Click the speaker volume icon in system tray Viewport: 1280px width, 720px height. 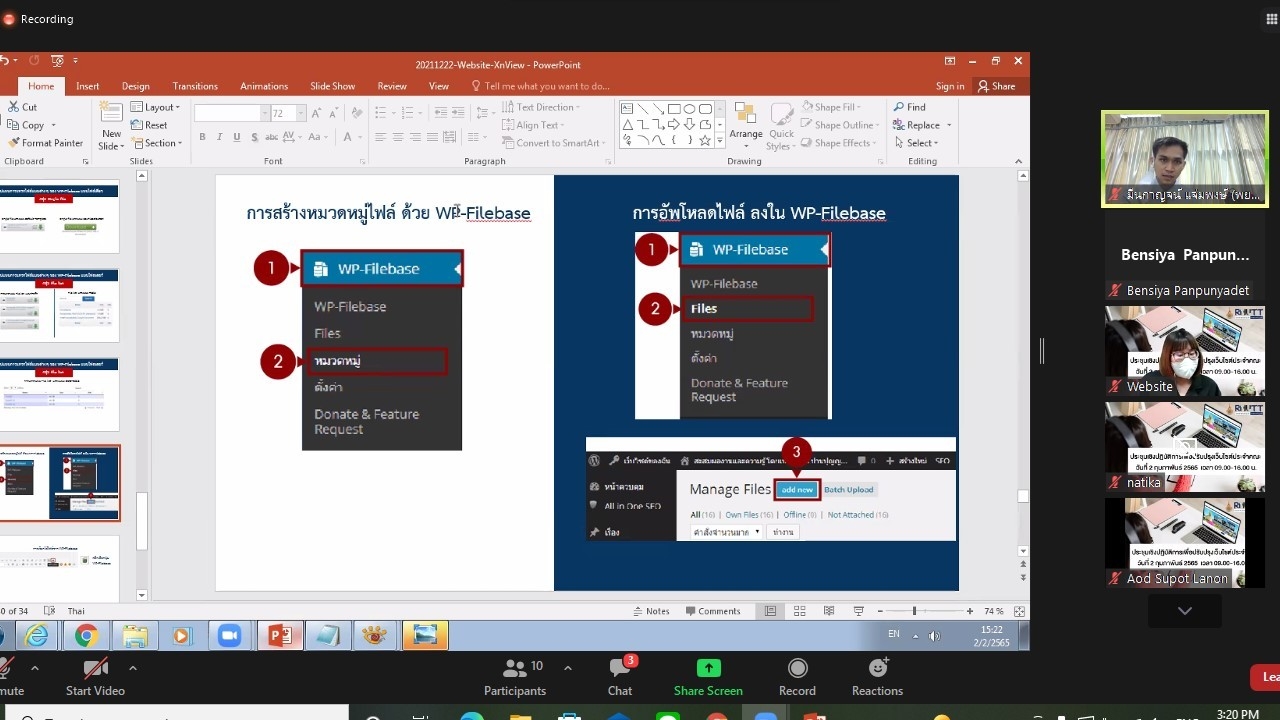[x=934, y=635]
